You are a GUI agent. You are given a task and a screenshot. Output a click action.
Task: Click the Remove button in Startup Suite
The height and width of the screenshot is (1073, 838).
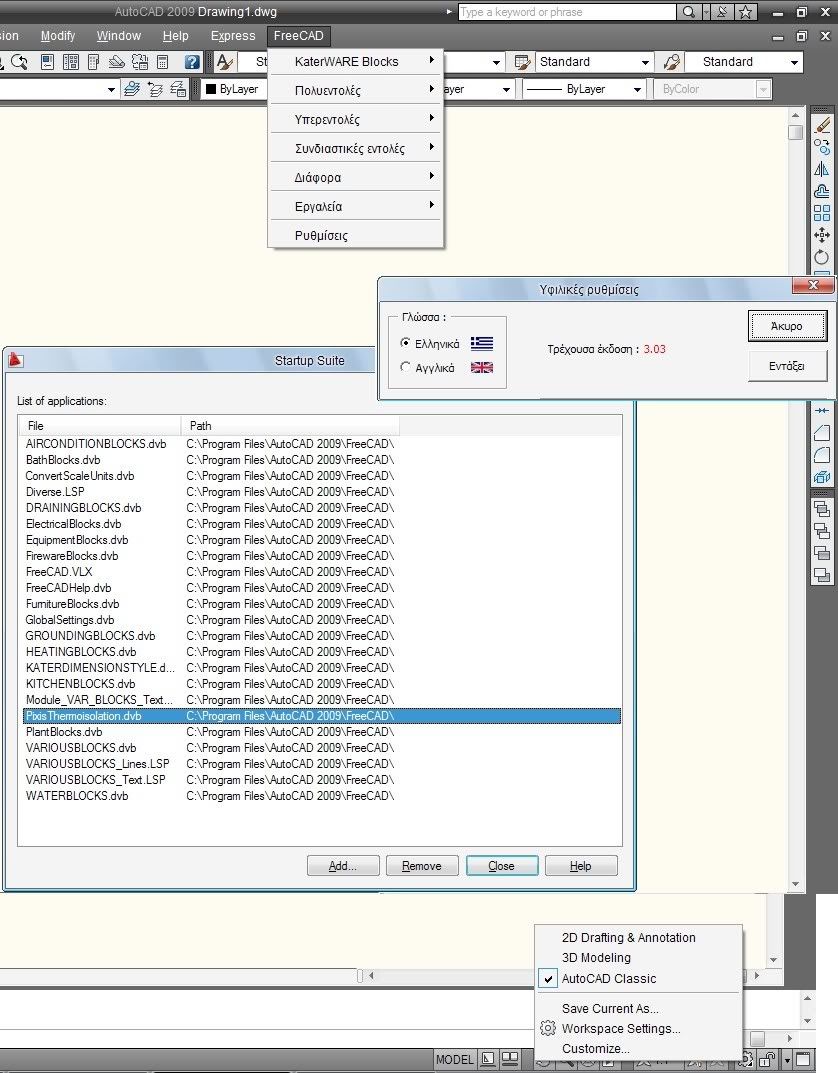422,866
